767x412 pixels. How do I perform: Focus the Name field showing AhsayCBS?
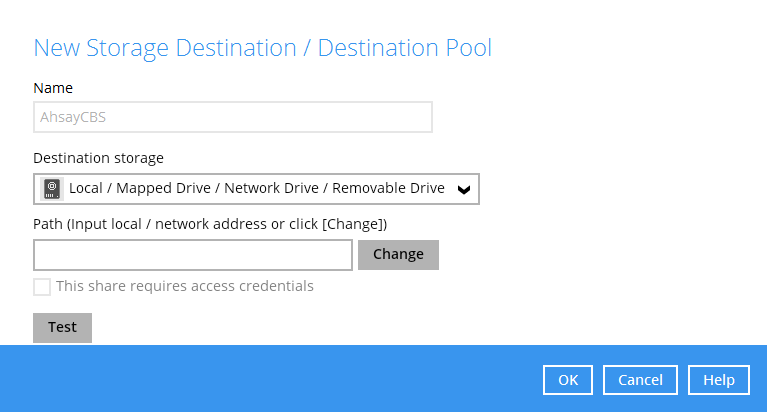233,117
